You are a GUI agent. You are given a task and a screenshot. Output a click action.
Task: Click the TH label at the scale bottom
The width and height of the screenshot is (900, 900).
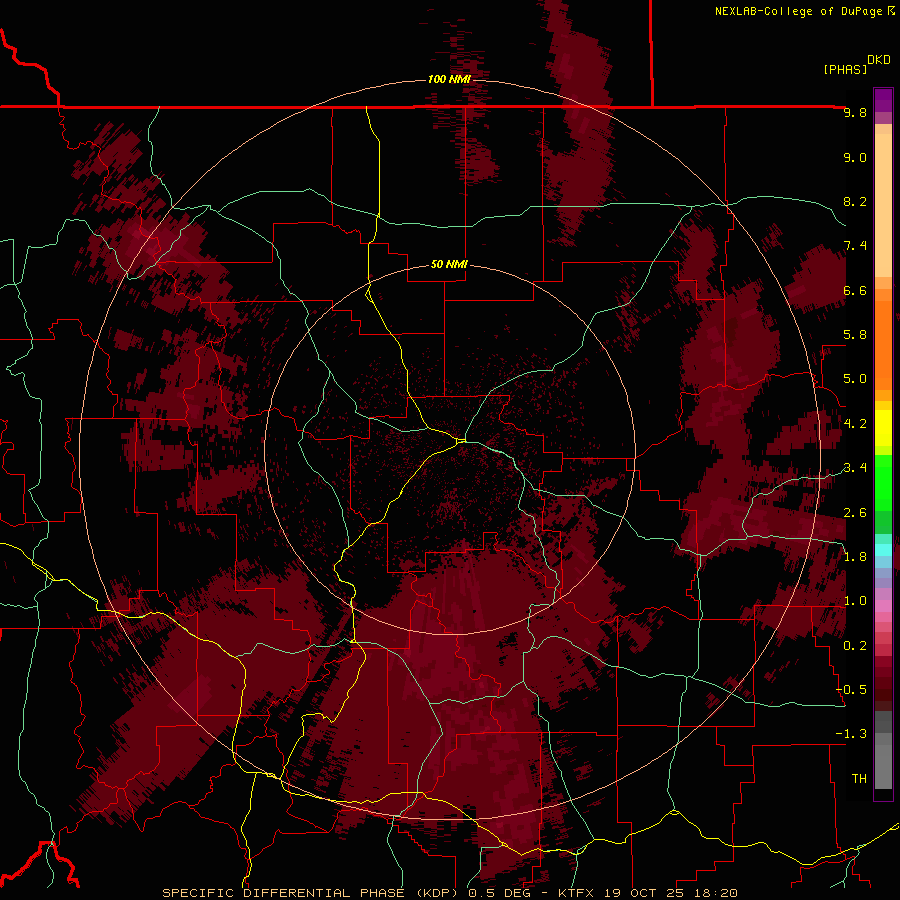coord(859,779)
